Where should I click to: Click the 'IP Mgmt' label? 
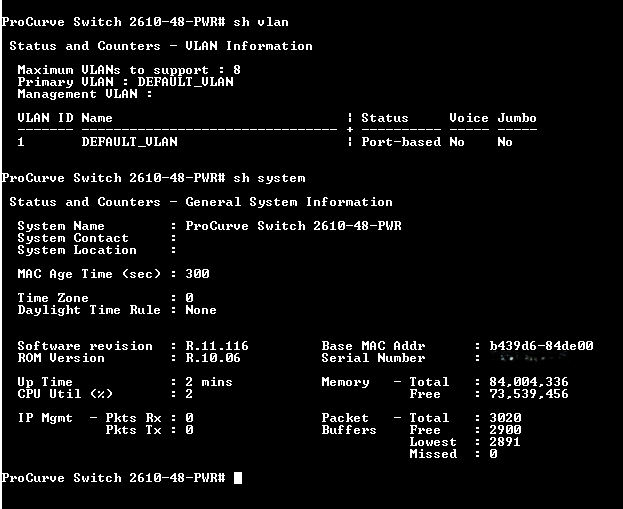[x=45, y=418]
